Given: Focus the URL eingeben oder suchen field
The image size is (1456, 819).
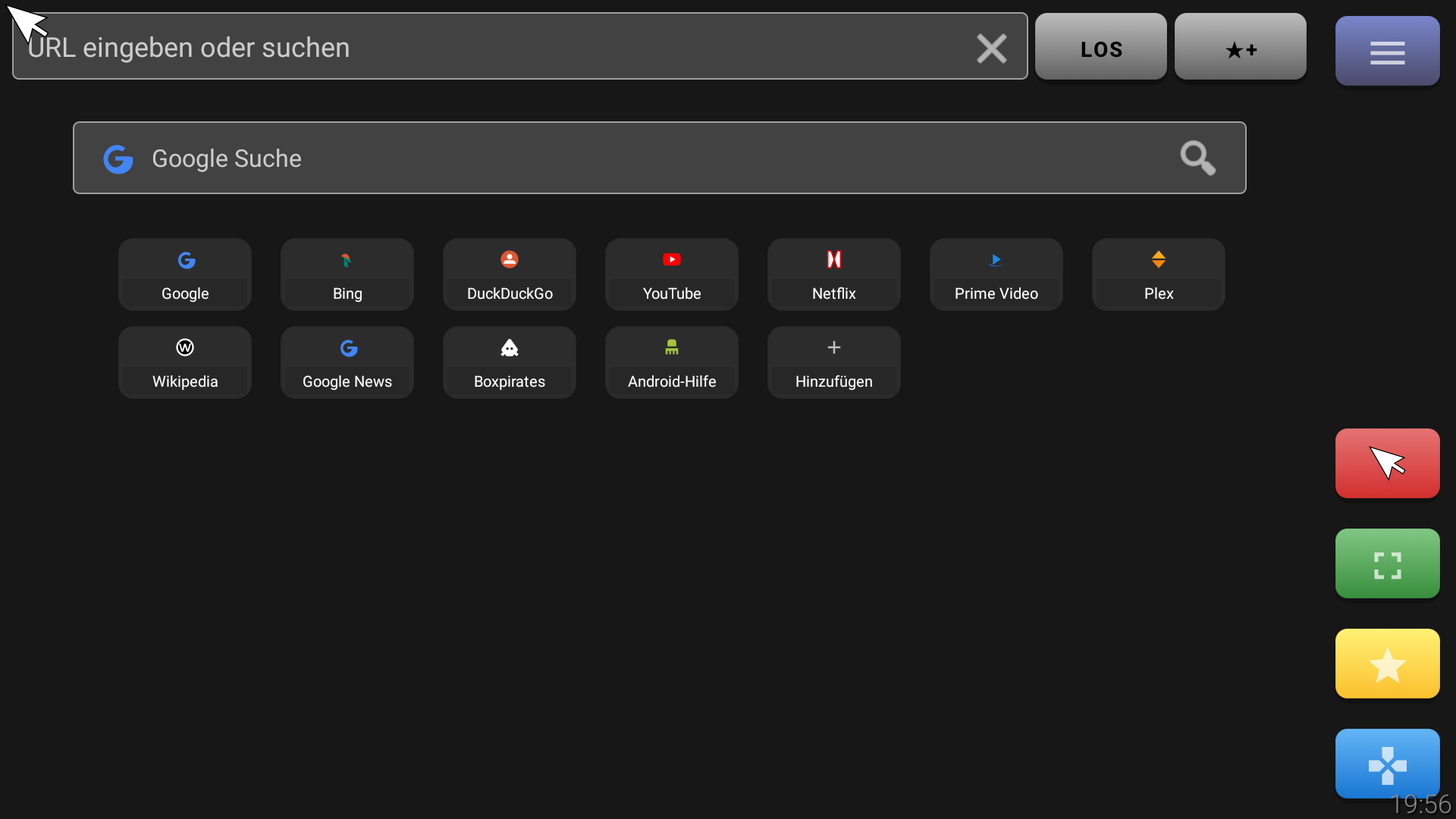Looking at the screenshot, I should (485, 47).
